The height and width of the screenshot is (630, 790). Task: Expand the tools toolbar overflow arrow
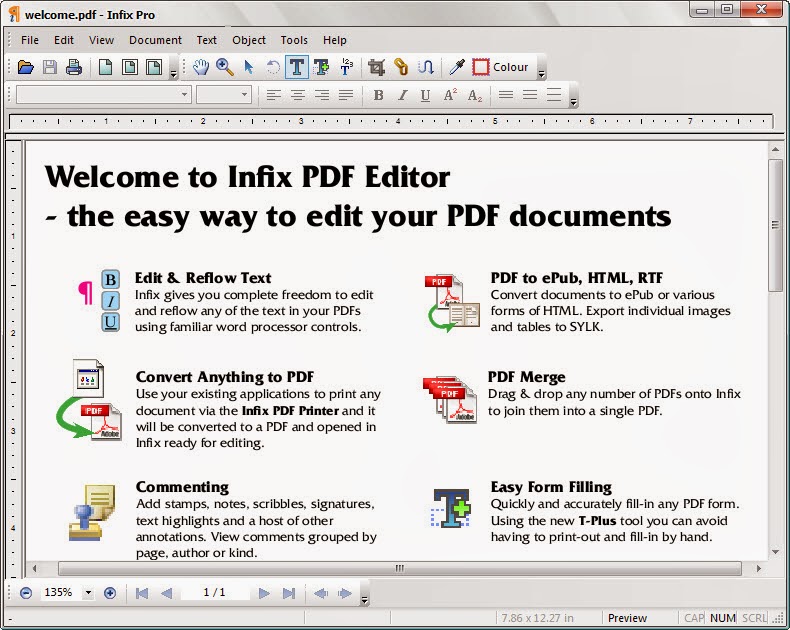[542, 74]
